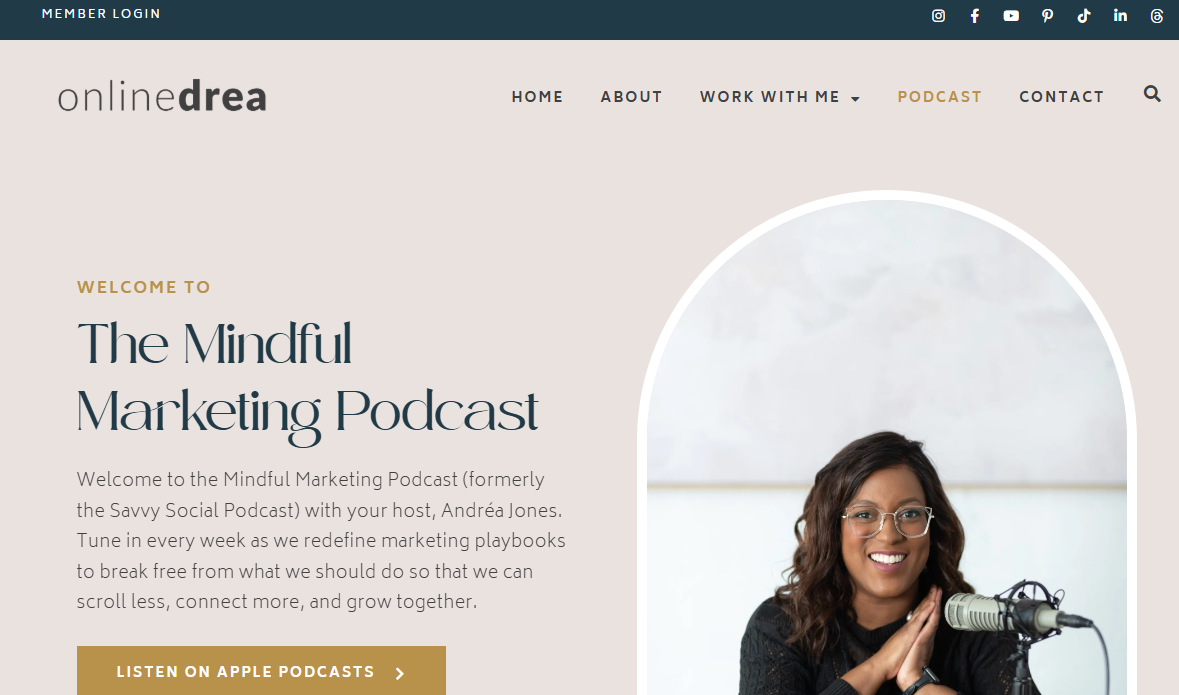1179x695 pixels.
Task: Click the Member Login link
Action: [x=101, y=14]
